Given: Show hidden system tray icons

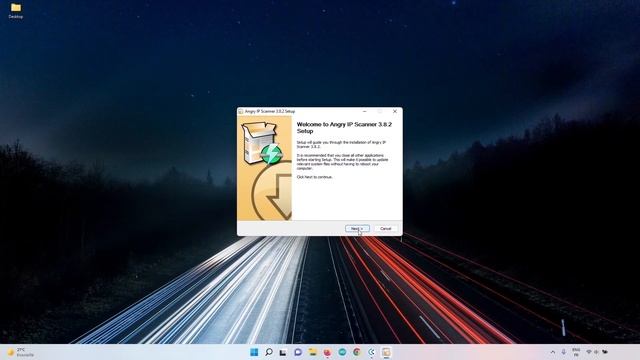Looking at the screenshot, I should coord(553,352).
